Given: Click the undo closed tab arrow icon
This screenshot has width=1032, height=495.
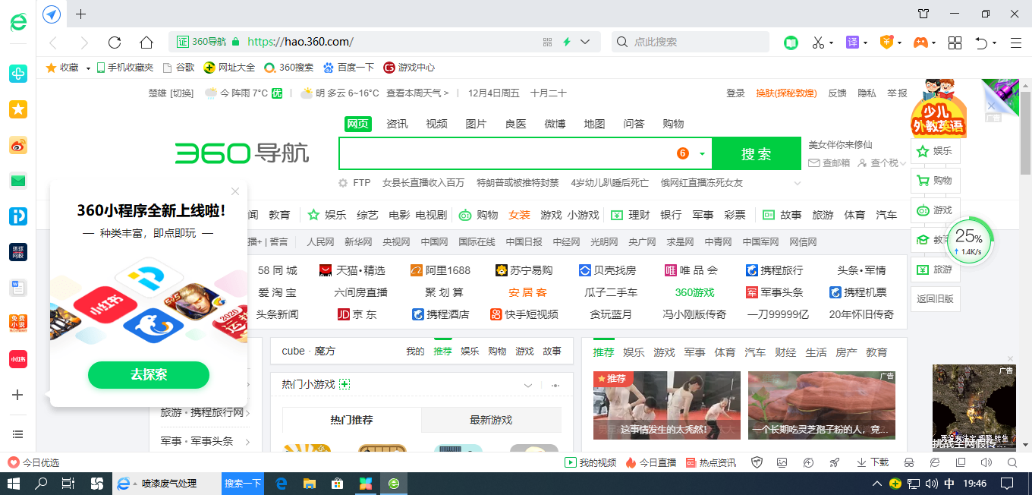Looking at the screenshot, I should [981, 43].
